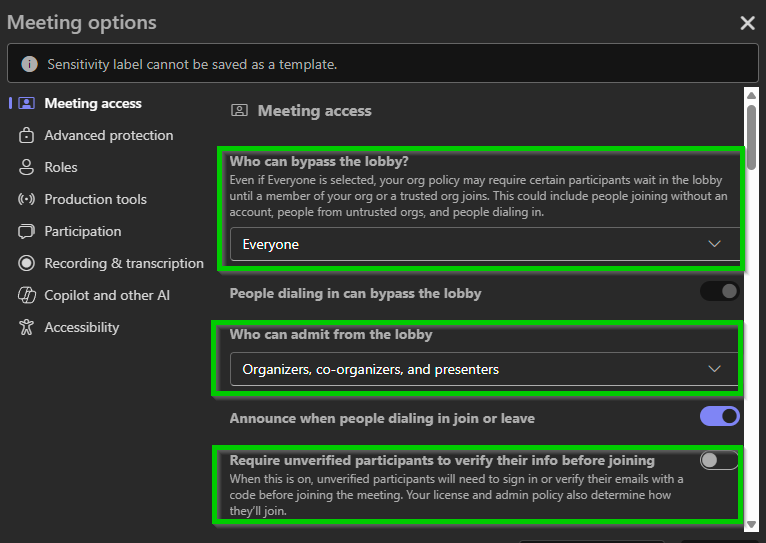Enable require unverified participants to verify
The image size is (766, 543).
click(719, 460)
